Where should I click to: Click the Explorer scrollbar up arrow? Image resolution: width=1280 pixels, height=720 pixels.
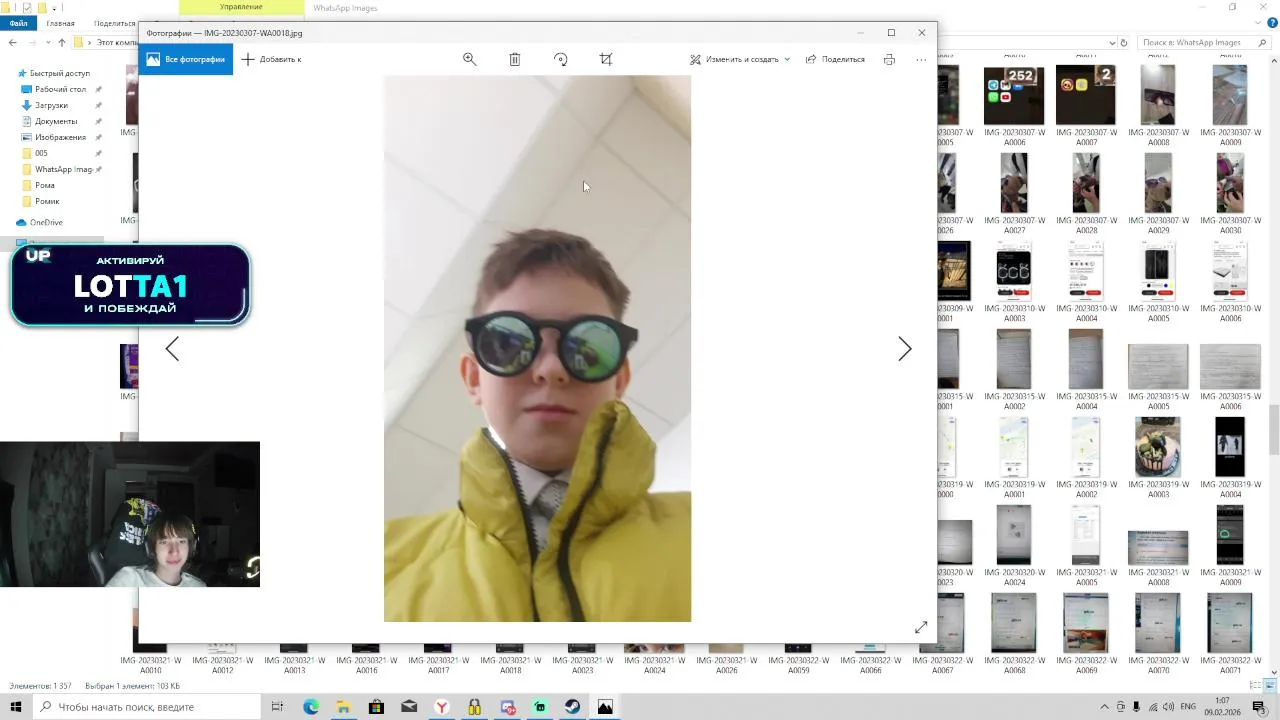click(x=1274, y=61)
